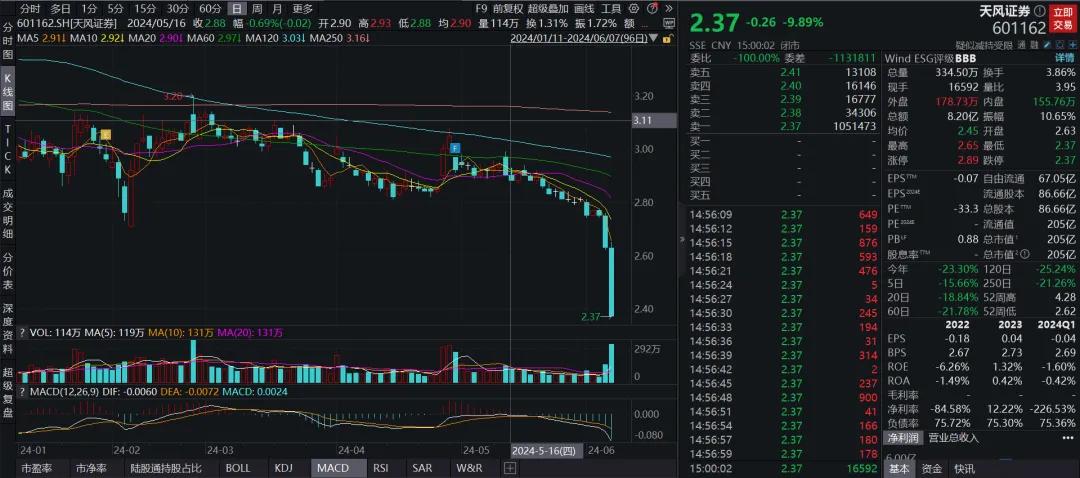
Task: Select the 基本 bottom tab
Action: pyautogui.click(x=900, y=469)
